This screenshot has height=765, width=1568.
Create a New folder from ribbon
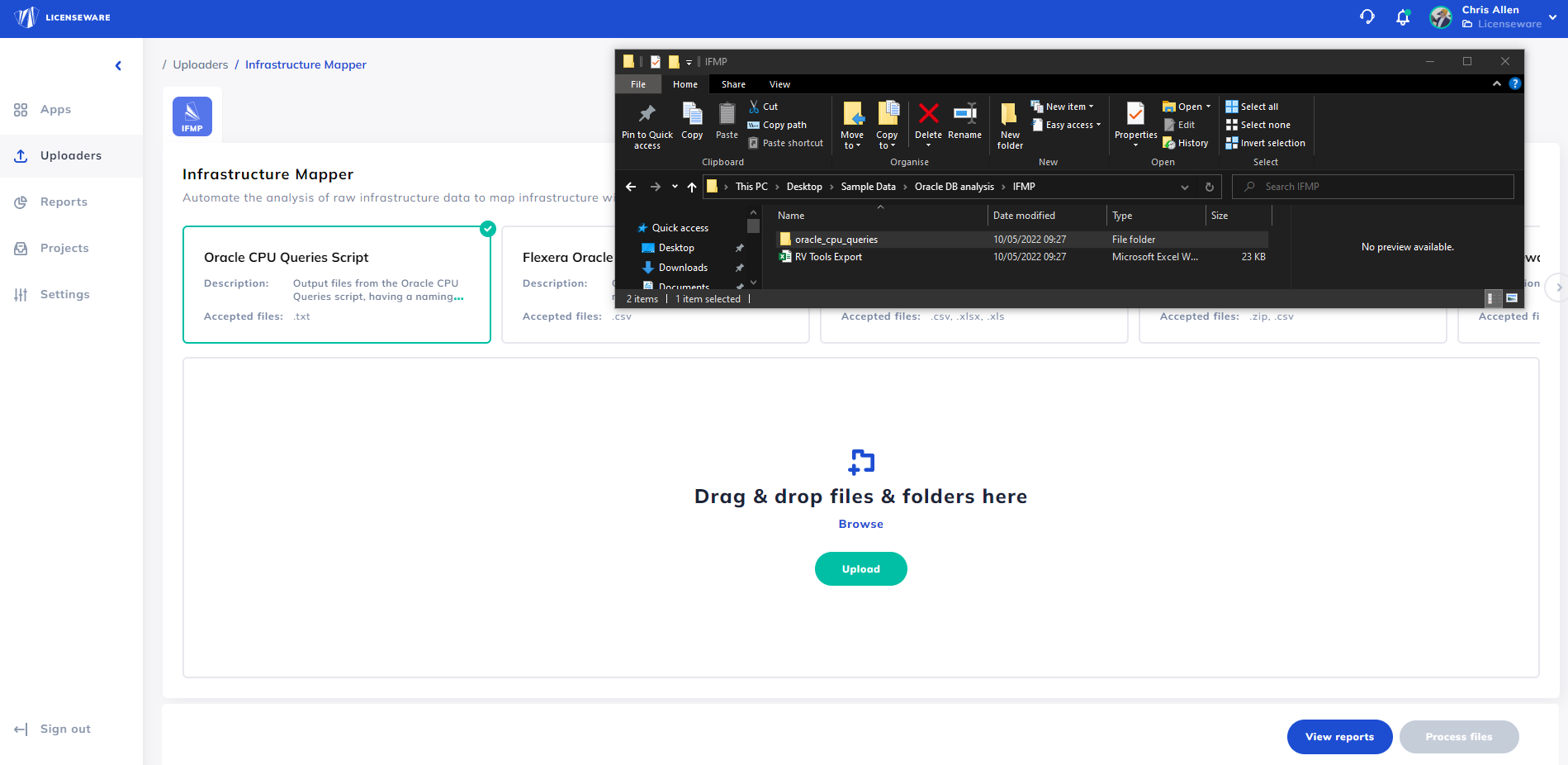pos(1010,126)
